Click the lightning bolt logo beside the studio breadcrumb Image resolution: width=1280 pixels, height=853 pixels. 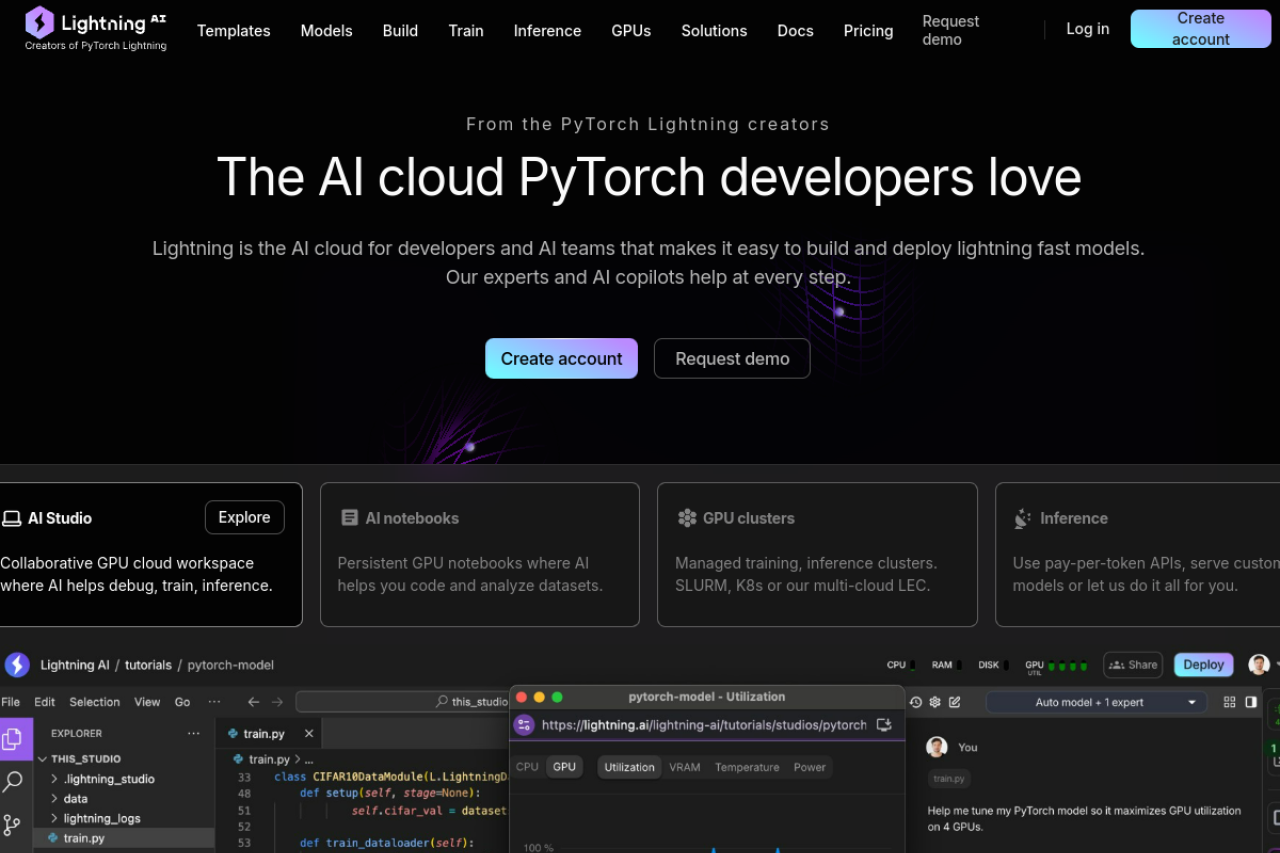(x=17, y=665)
